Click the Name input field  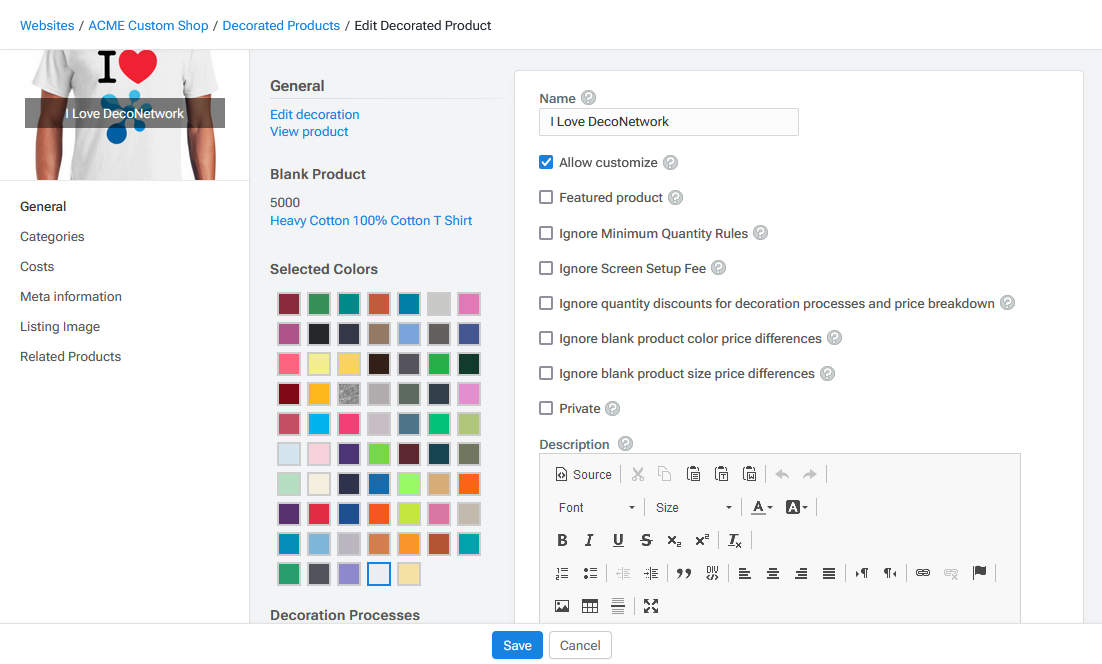pos(669,122)
